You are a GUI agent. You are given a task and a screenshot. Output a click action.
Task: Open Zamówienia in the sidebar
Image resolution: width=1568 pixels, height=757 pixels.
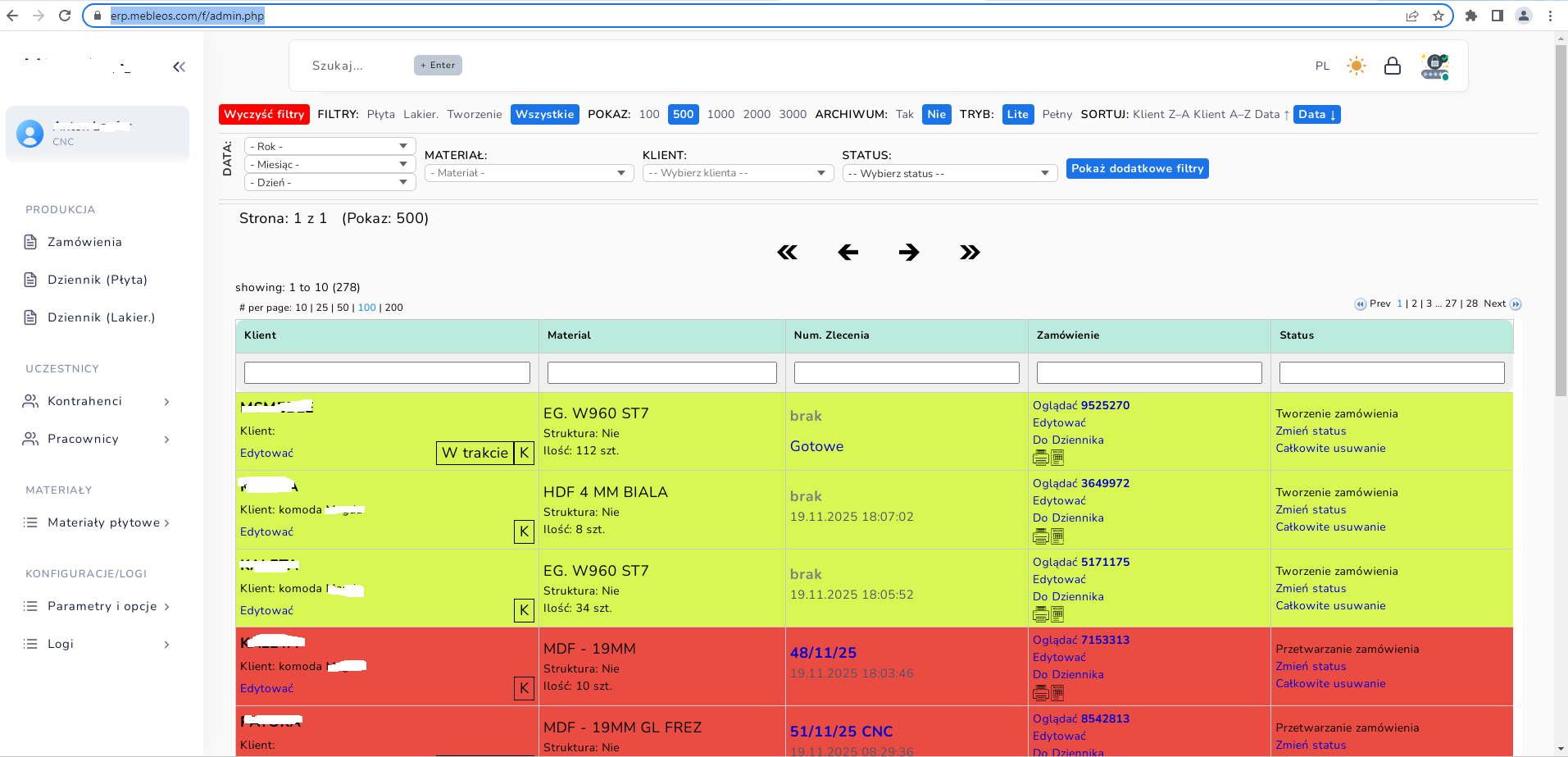pos(84,242)
